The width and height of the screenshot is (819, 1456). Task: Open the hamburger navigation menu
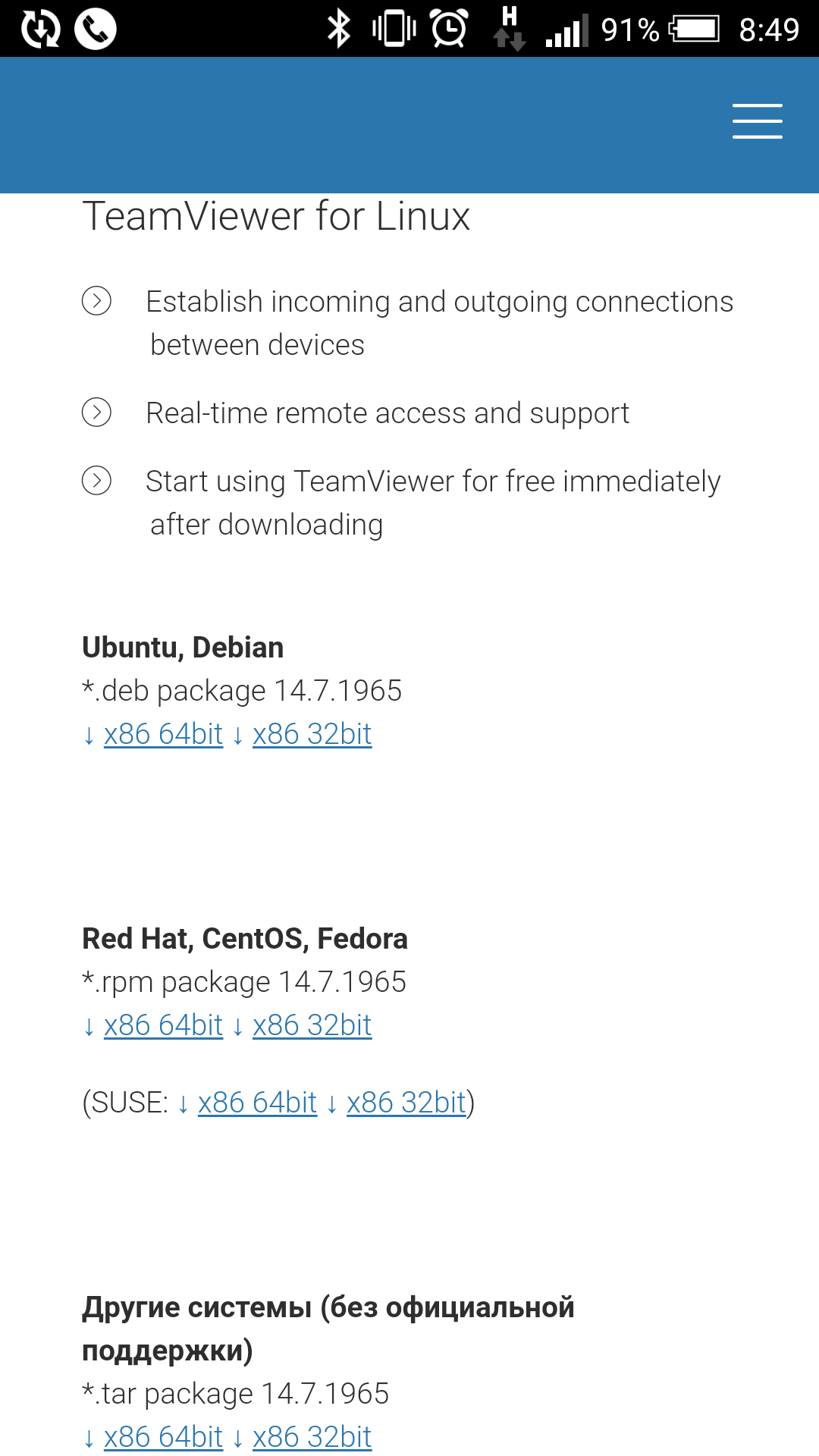[x=757, y=121]
